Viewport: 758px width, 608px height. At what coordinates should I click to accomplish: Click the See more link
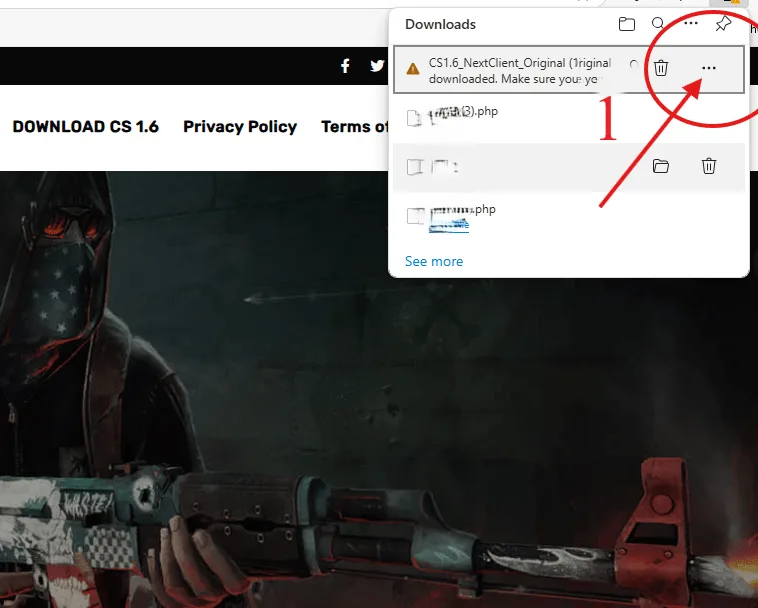pos(434,261)
